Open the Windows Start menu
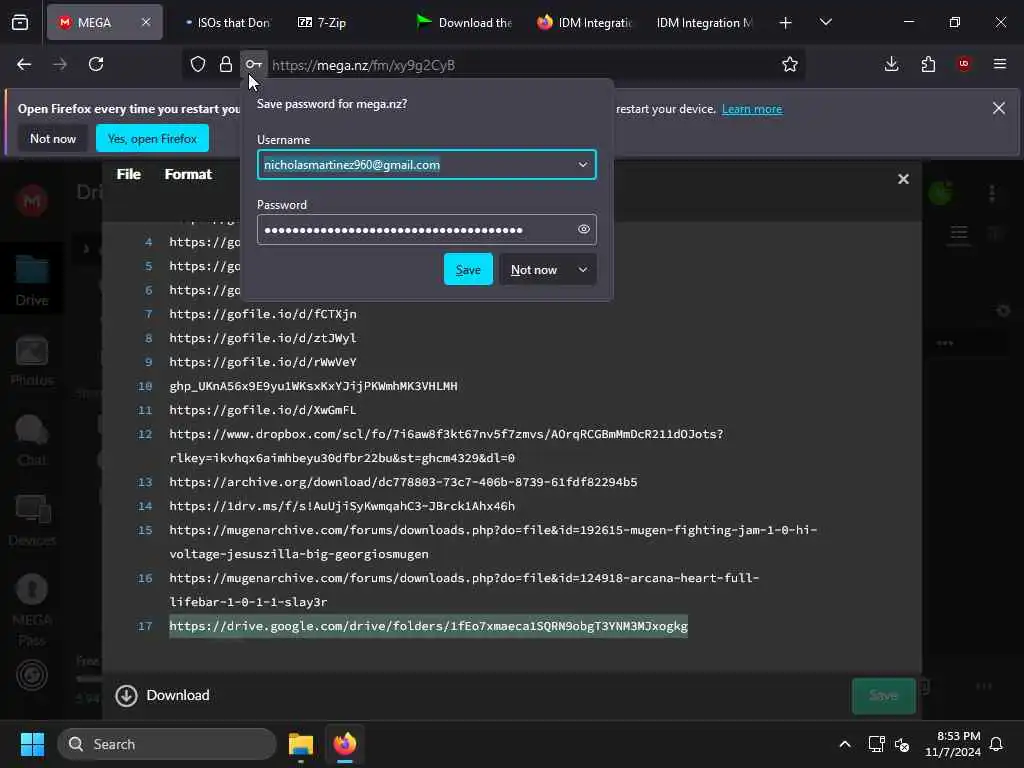Image resolution: width=1024 pixels, height=768 pixels. (32, 744)
